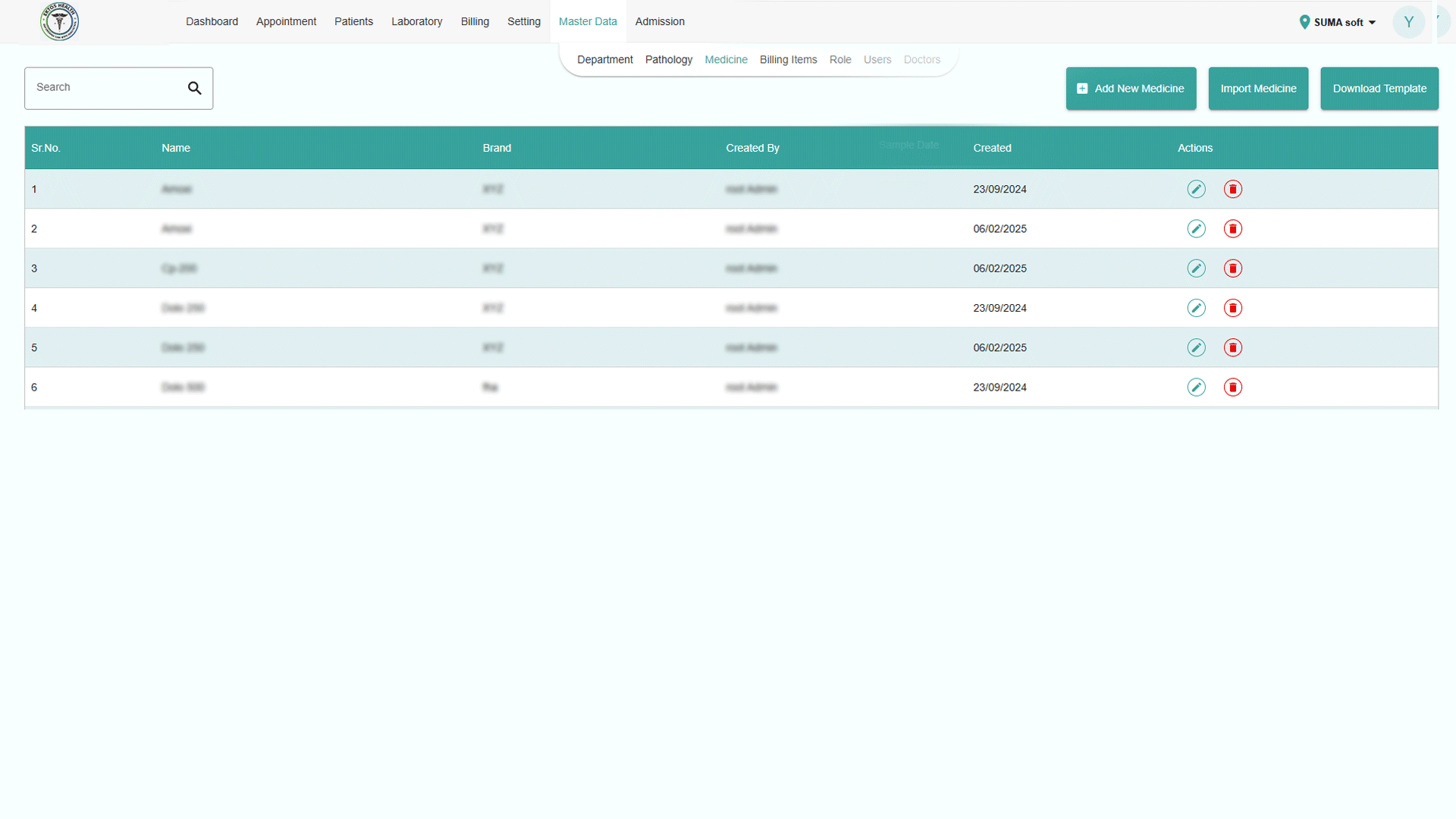This screenshot has height=819, width=1456.
Task: Click the red trash icon in row 4
Action: point(1232,308)
